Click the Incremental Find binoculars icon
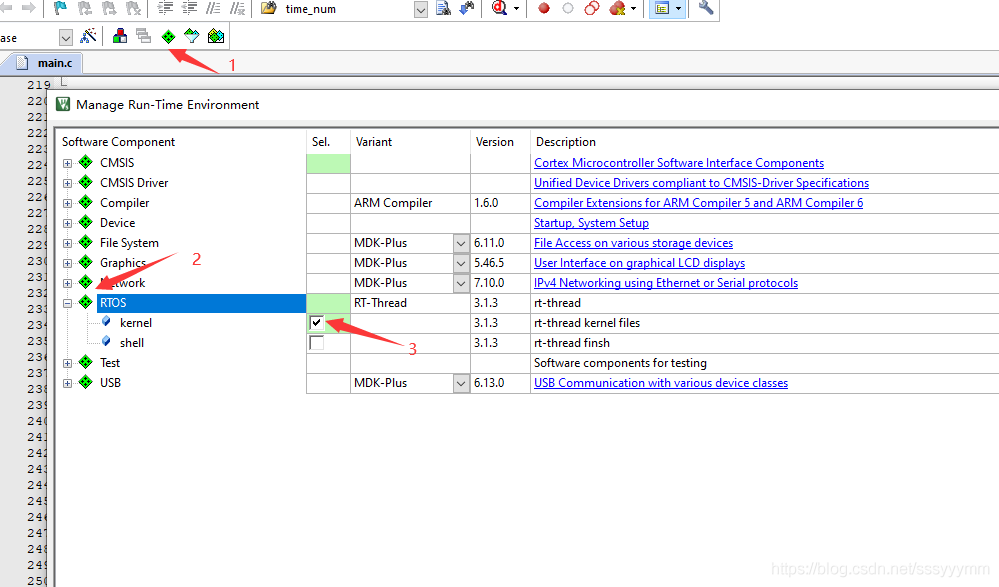999x587 pixels. 467,8
